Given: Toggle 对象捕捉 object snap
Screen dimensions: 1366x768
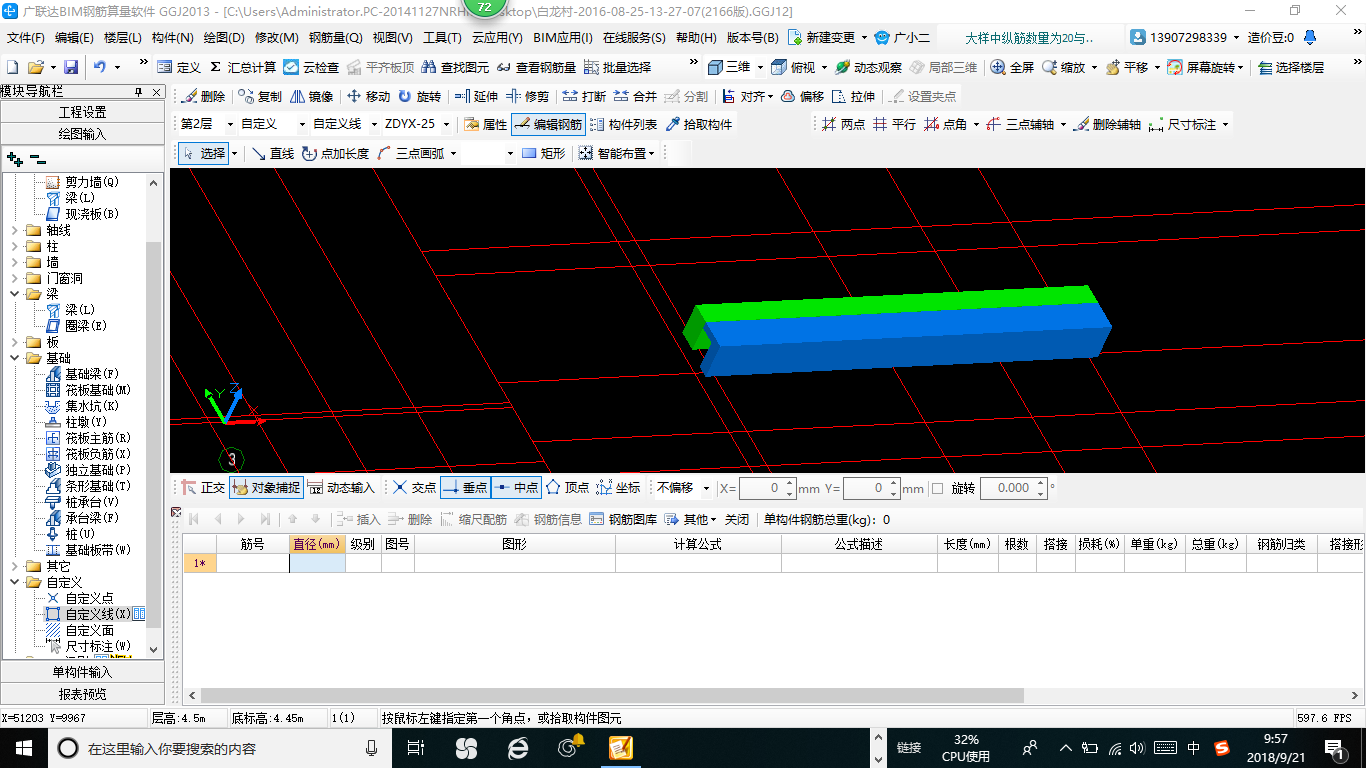Looking at the screenshot, I should pyautogui.click(x=265, y=488).
